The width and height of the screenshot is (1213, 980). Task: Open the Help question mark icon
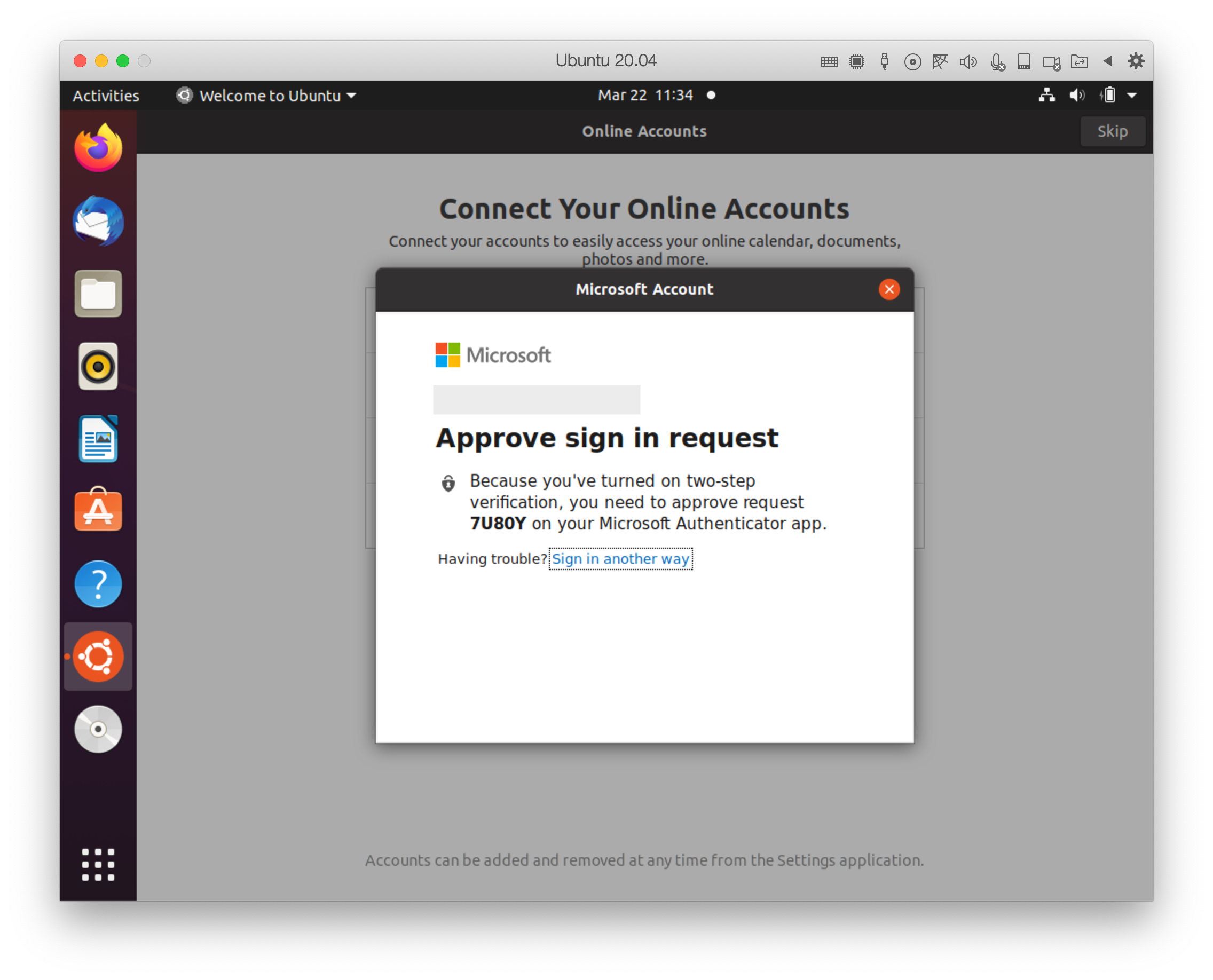(98, 584)
